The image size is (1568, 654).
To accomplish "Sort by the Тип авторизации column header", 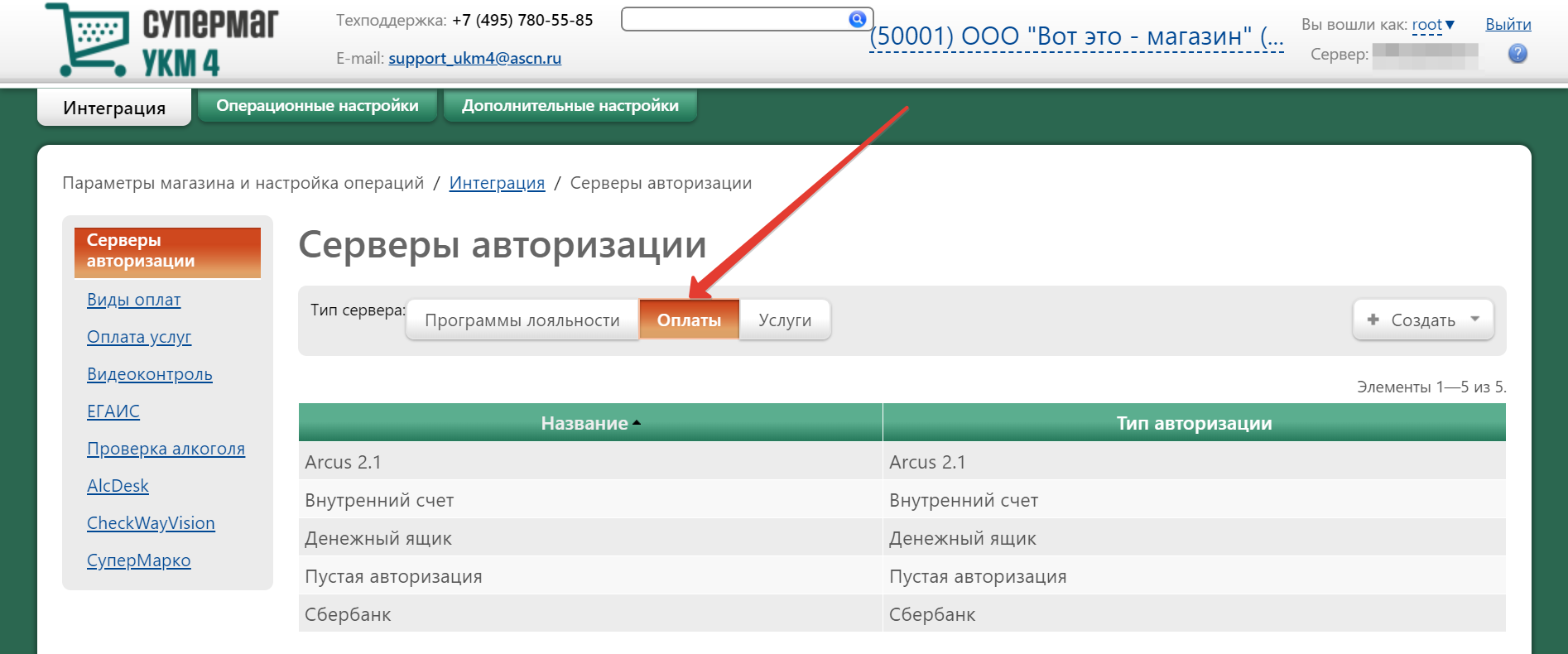I will tap(1193, 423).
